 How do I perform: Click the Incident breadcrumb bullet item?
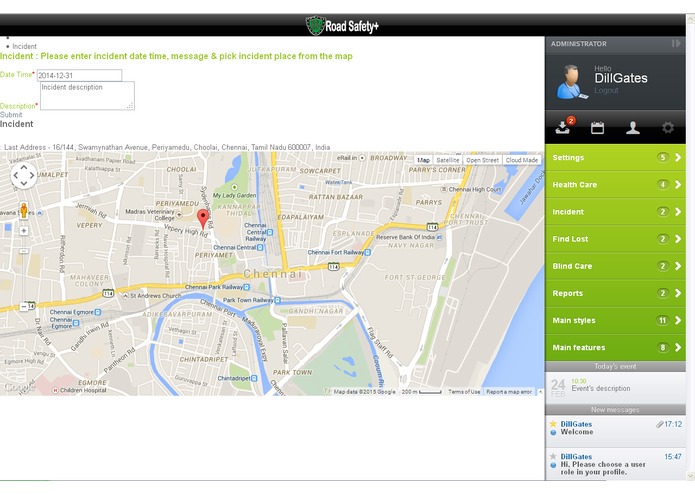coord(24,46)
